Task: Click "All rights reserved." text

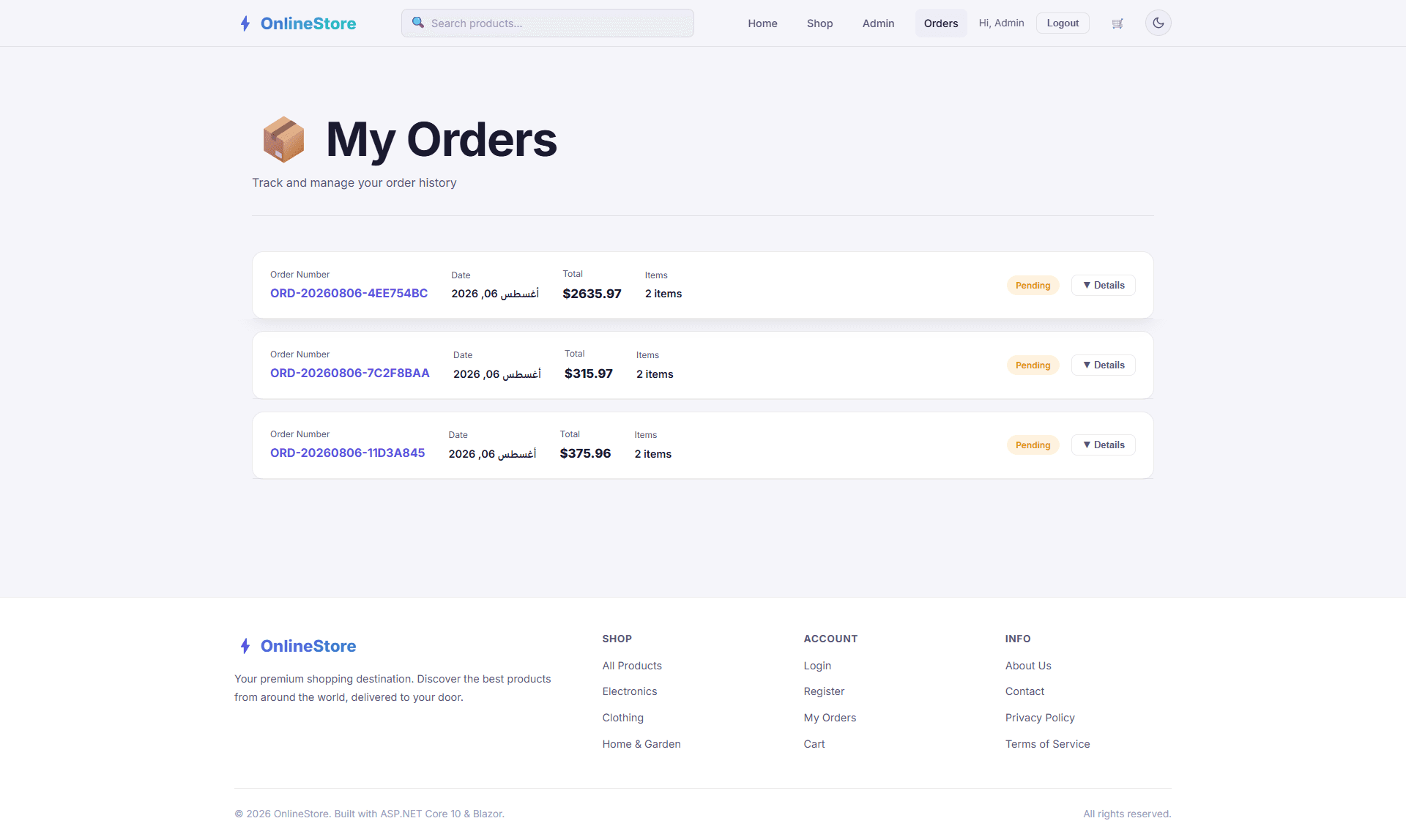Action: click(1127, 814)
